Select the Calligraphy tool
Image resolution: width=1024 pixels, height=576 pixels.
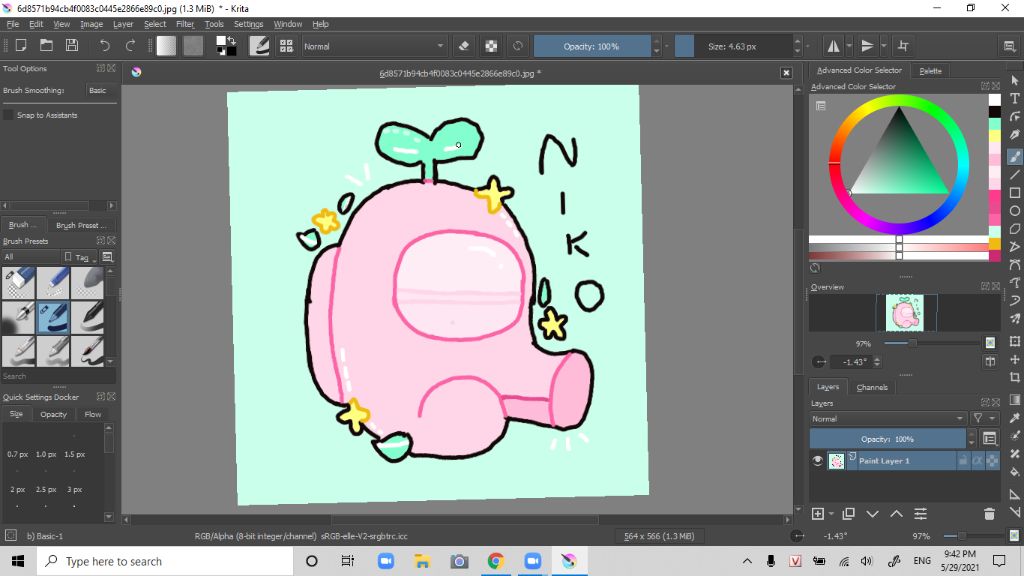pos(1014,135)
